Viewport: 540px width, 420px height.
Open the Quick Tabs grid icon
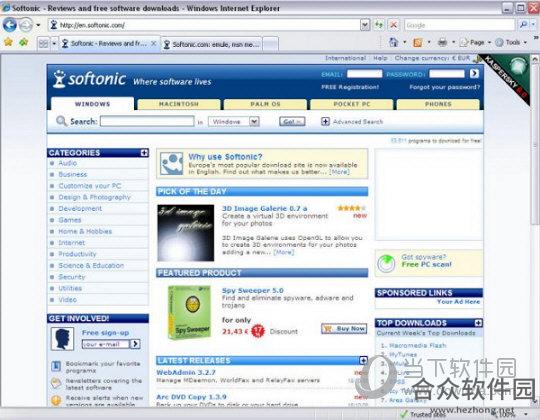coord(43,44)
